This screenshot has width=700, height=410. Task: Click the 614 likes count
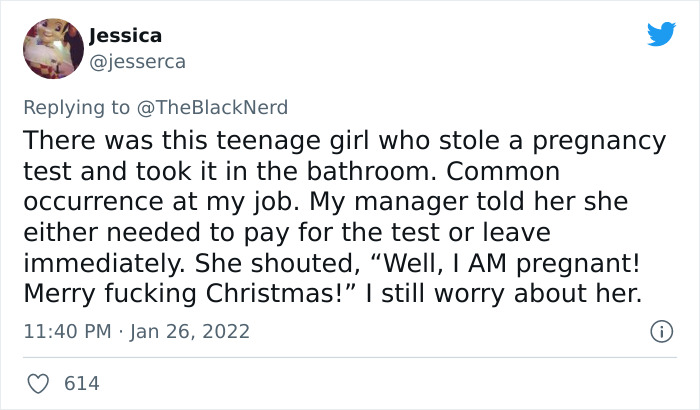pyautogui.click(x=81, y=383)
